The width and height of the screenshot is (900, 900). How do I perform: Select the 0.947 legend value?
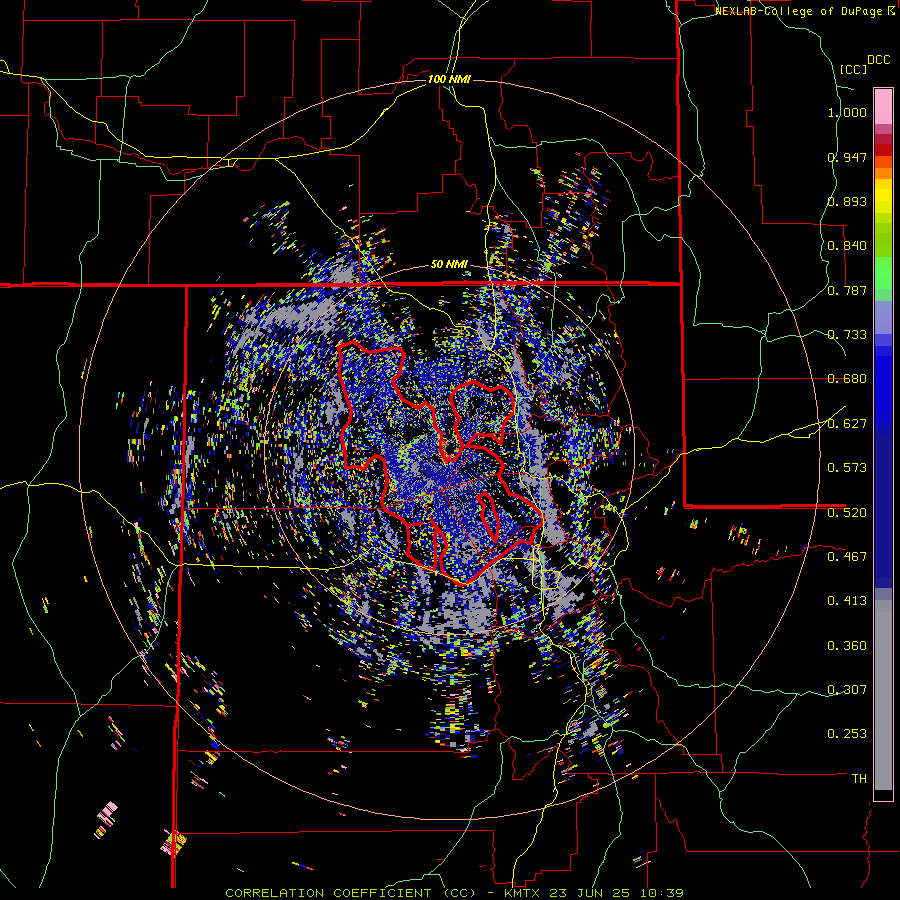[847, 157]
